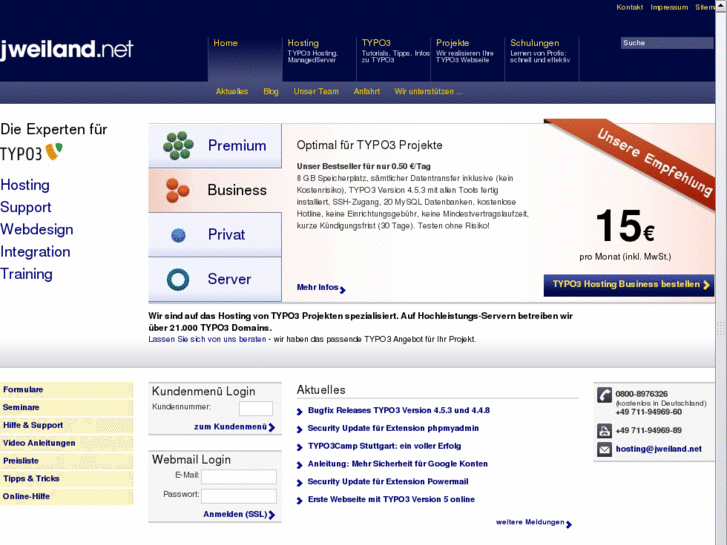Open Formulare in the yellow sidebar

point(66,390)
